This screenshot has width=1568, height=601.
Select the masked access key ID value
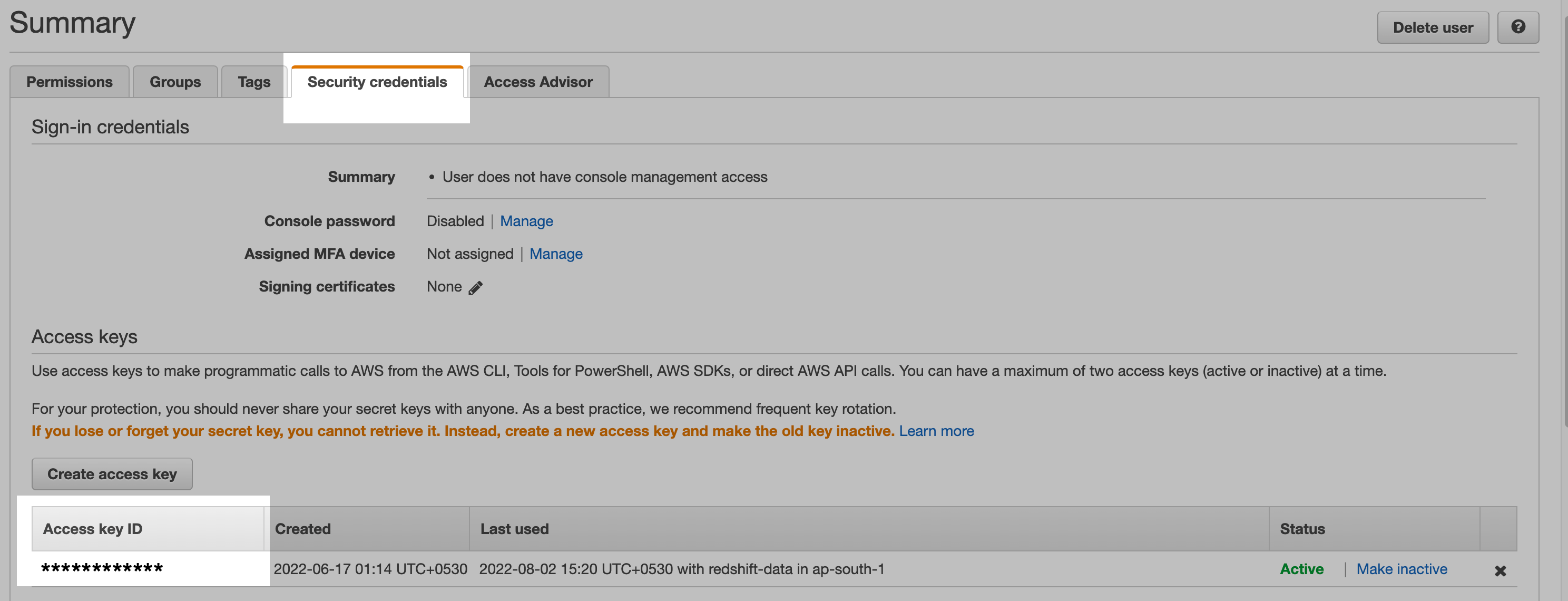(x=102, y=569)
